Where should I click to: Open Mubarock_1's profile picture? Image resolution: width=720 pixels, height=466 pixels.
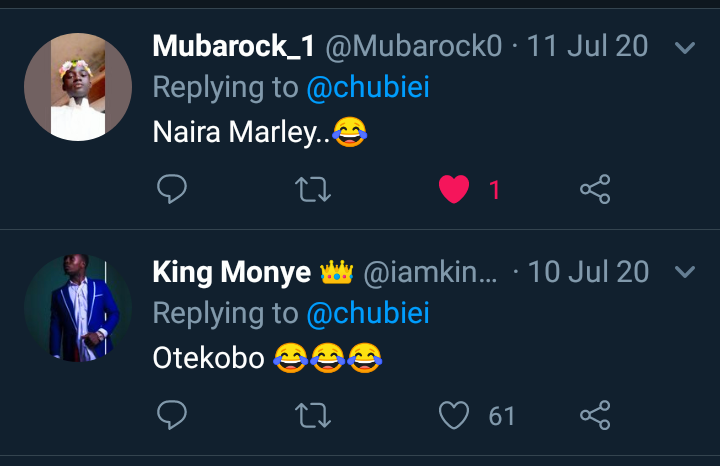(78, 87)
